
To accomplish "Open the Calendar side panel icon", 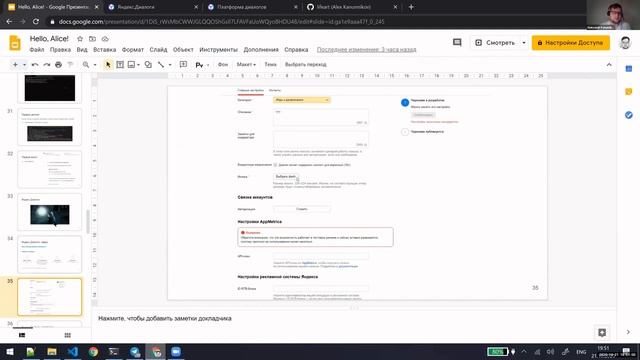I will (x=629, y=69).
